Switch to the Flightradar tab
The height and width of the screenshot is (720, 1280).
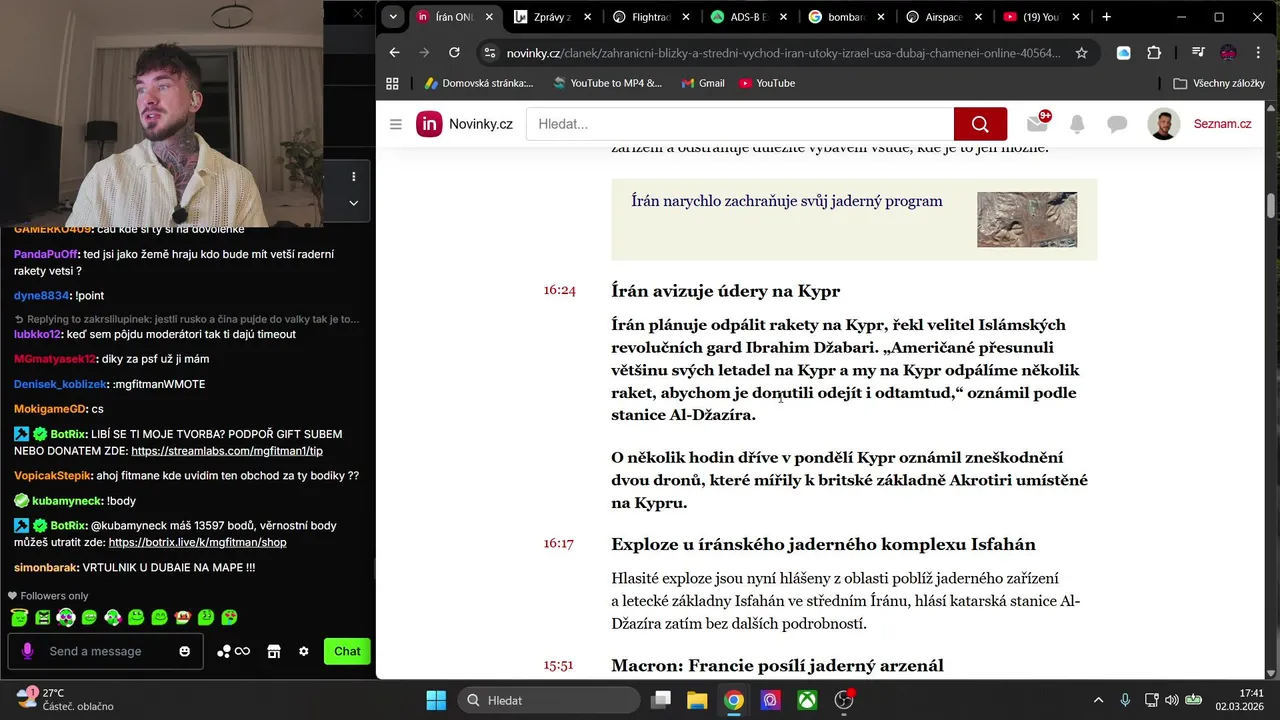(x=653, y=17)
